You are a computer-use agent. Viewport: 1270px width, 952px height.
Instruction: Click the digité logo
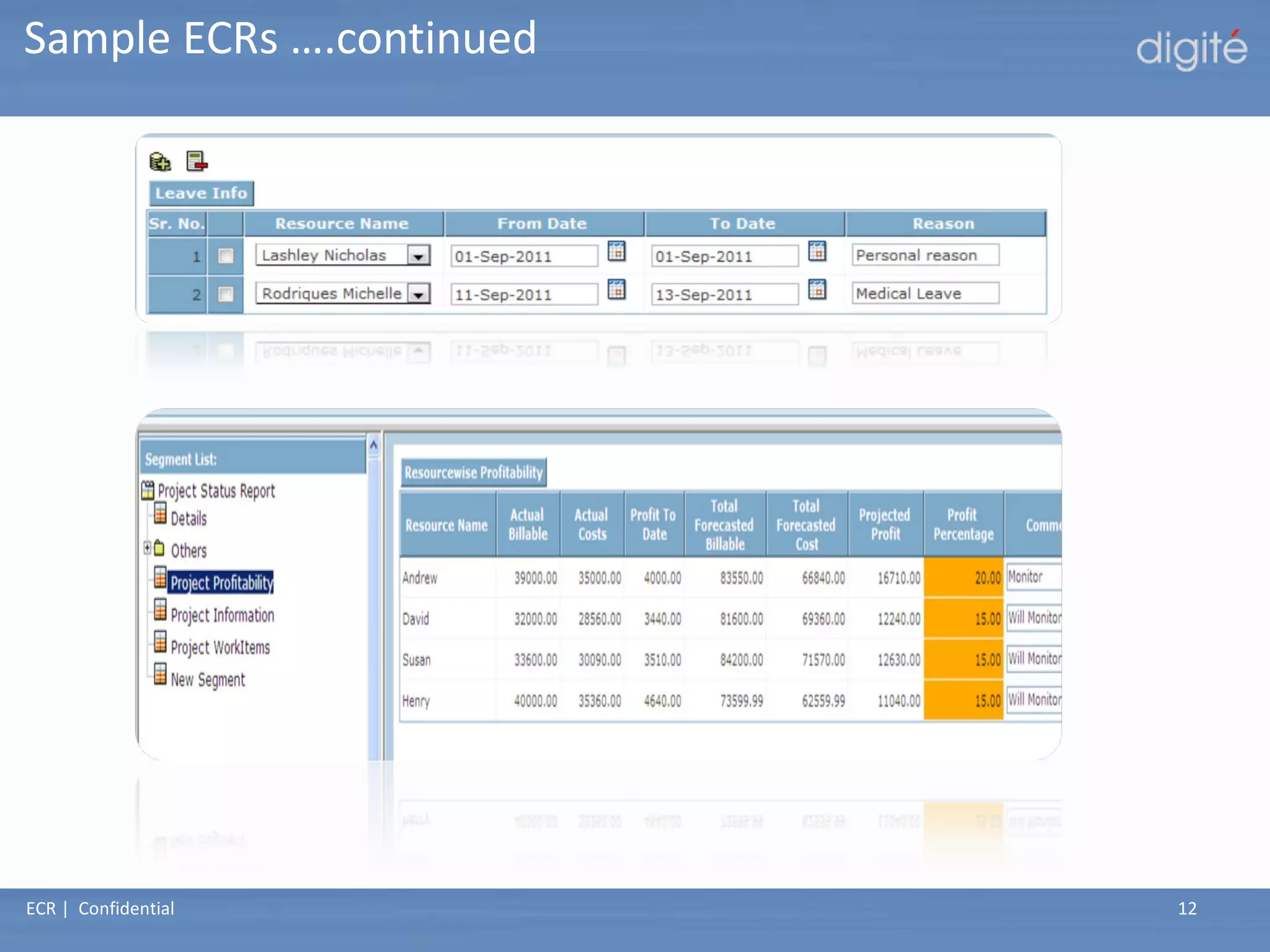pyautogui.click(x=1192, y=50)
